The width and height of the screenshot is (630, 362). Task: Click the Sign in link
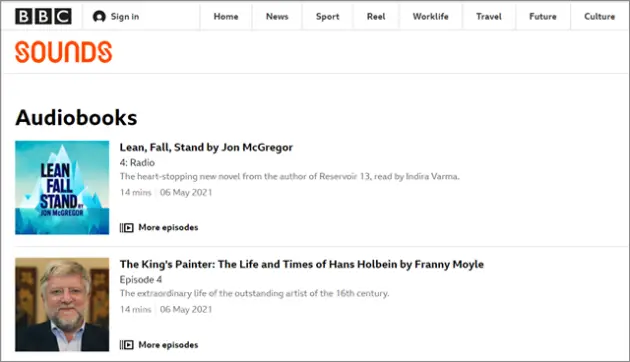(125, 16)
